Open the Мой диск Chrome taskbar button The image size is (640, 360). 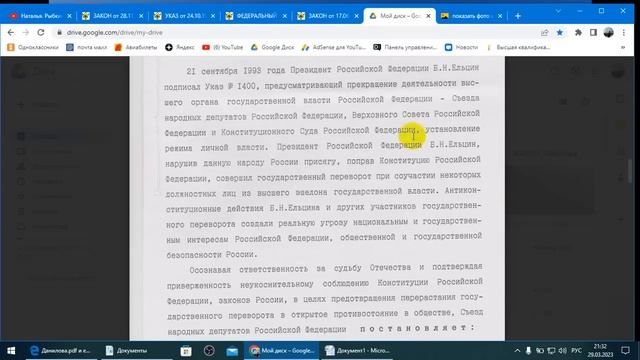coord(282,351)
